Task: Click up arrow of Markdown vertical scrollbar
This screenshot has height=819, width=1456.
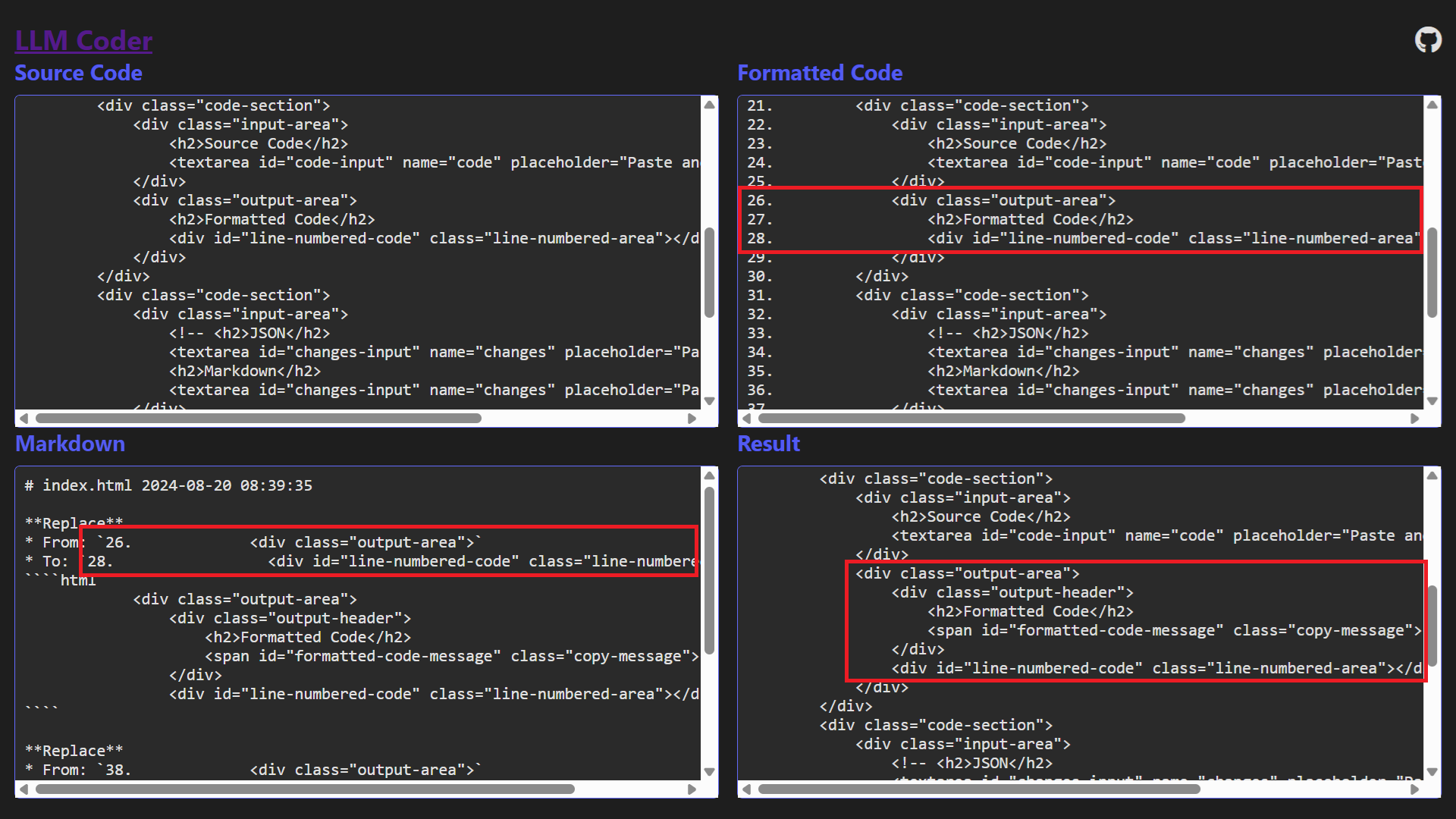Action: click(x=709, y=475)
